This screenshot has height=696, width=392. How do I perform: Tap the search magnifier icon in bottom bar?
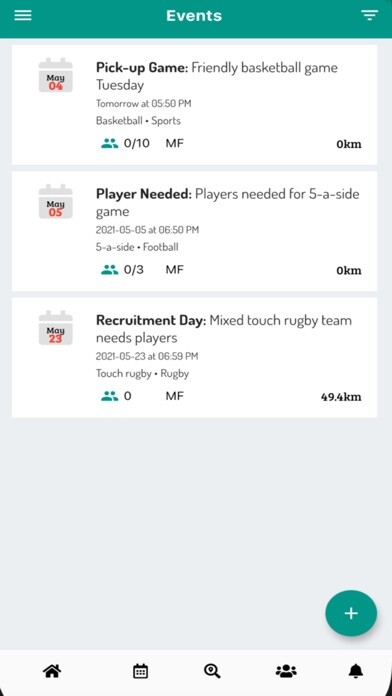(x=212, y=671)
